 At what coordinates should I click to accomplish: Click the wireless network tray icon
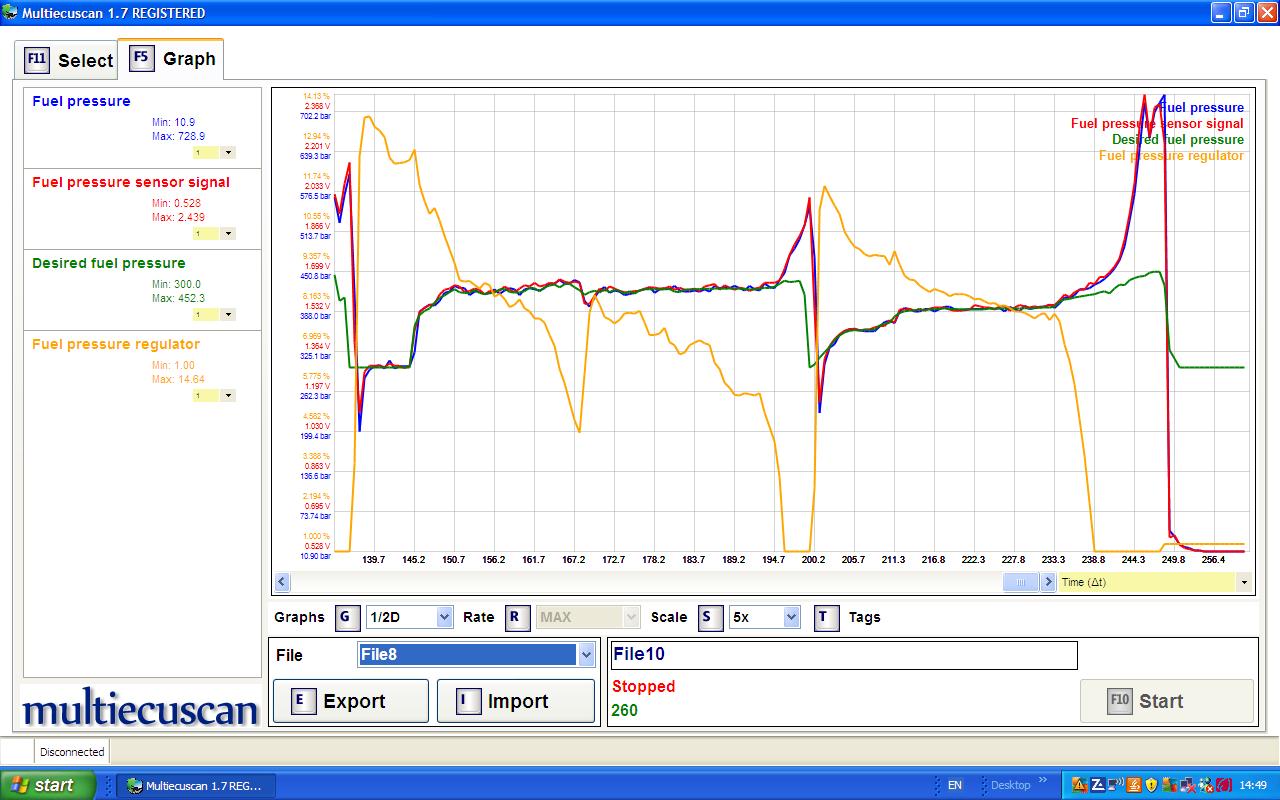(x=1116, y=786)
